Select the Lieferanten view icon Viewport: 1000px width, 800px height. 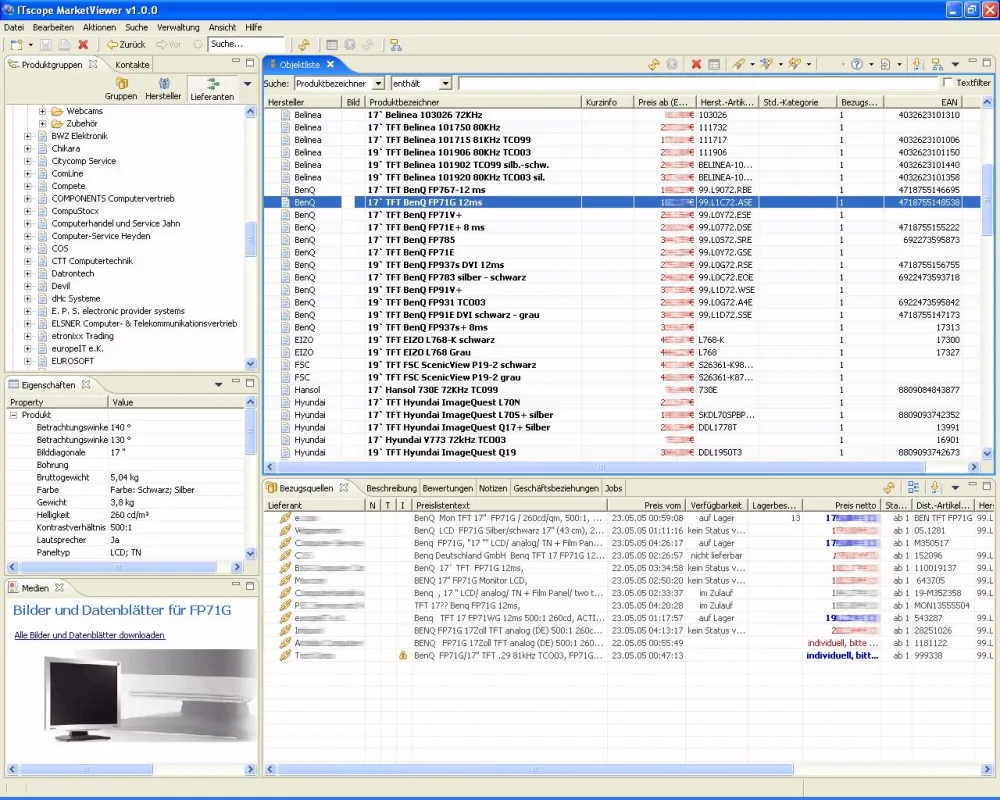tap(212, 89)
